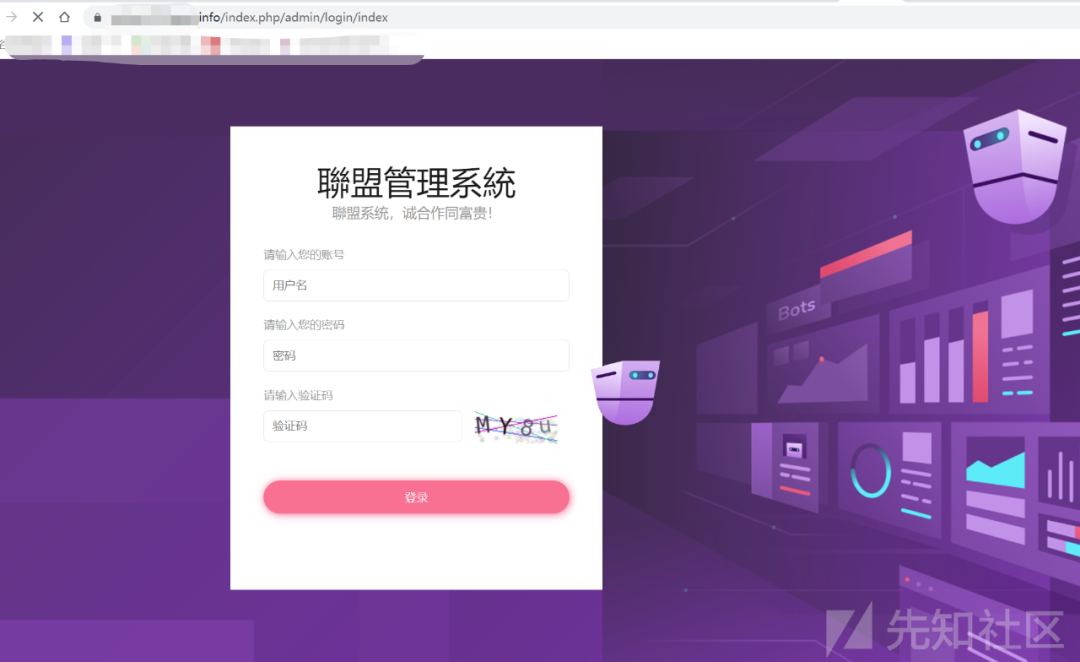The image size is (1080, 662).
Task: Click the small floating robot beside the form
Action: tap(625, 388)
